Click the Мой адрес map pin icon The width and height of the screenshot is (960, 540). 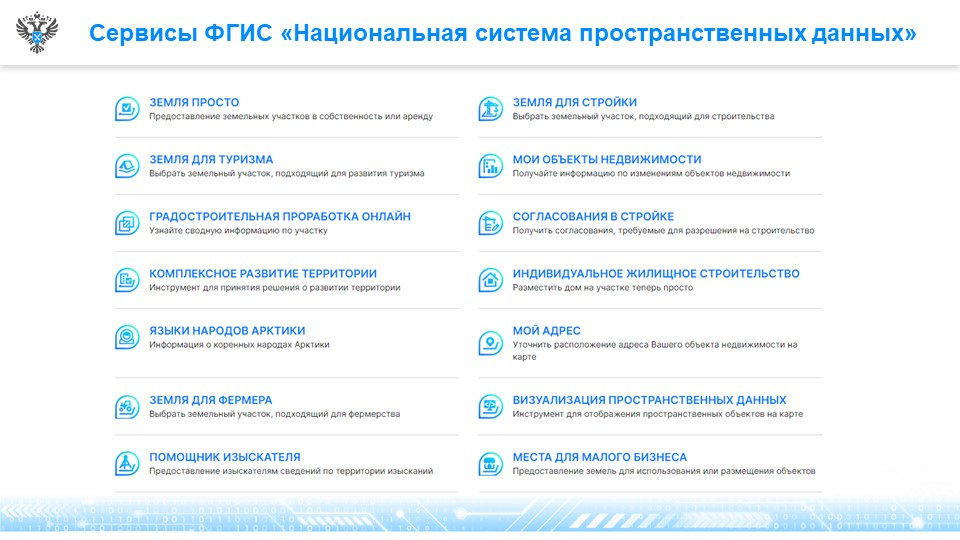[x=490, y=343]
